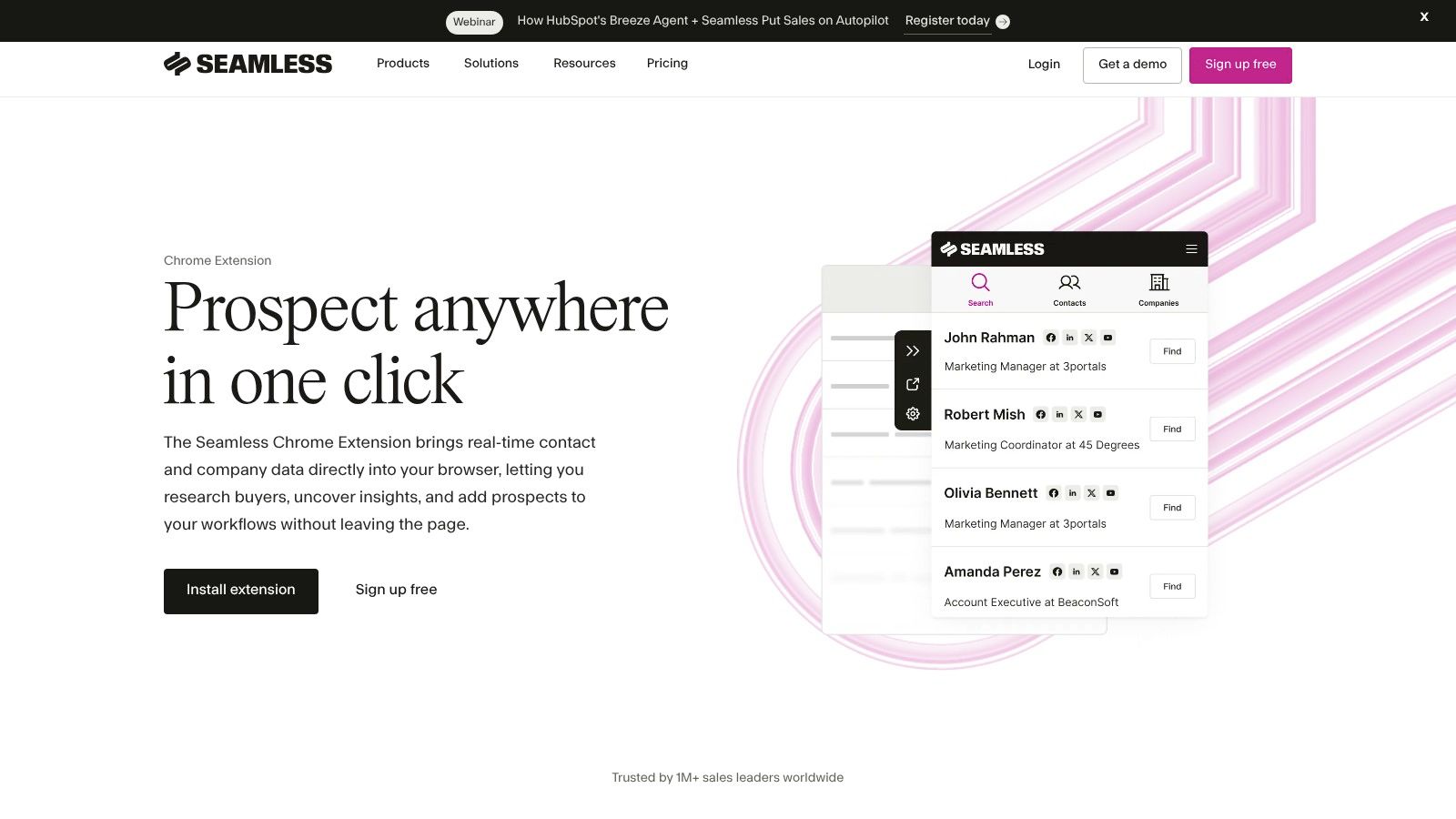
Task: Click Find for Olivia Bennett
Action: [1172, 508]
